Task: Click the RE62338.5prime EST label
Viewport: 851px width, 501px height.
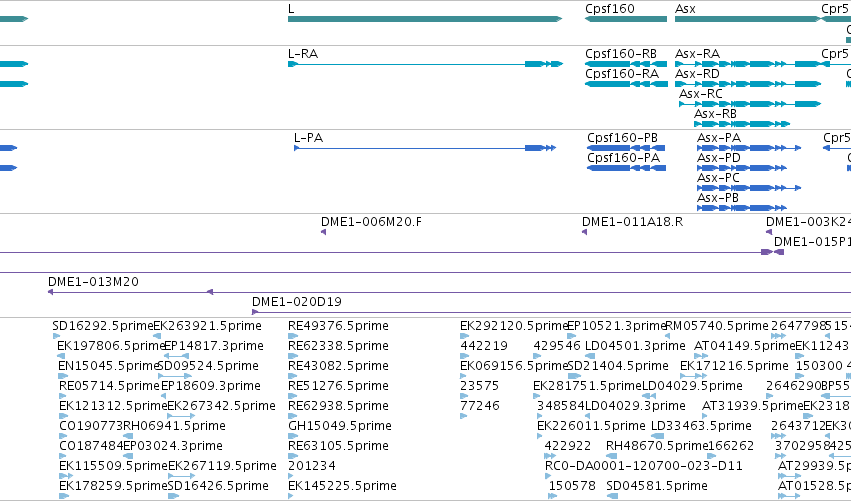Action: (338, 346)
